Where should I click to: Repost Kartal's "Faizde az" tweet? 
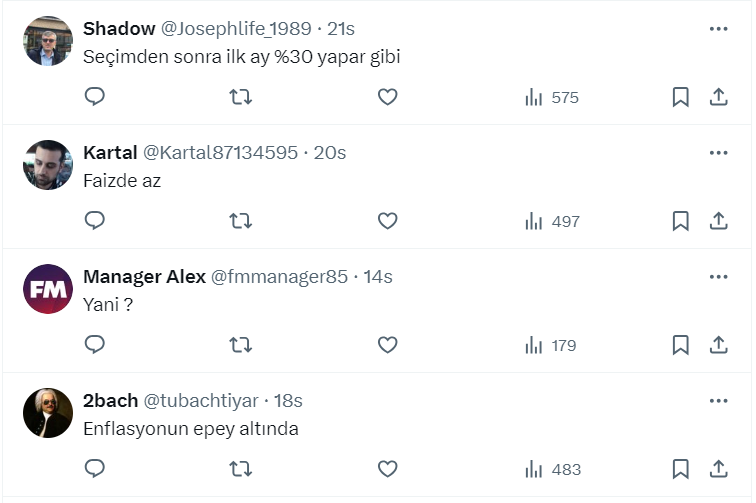(x=241, y=221)
